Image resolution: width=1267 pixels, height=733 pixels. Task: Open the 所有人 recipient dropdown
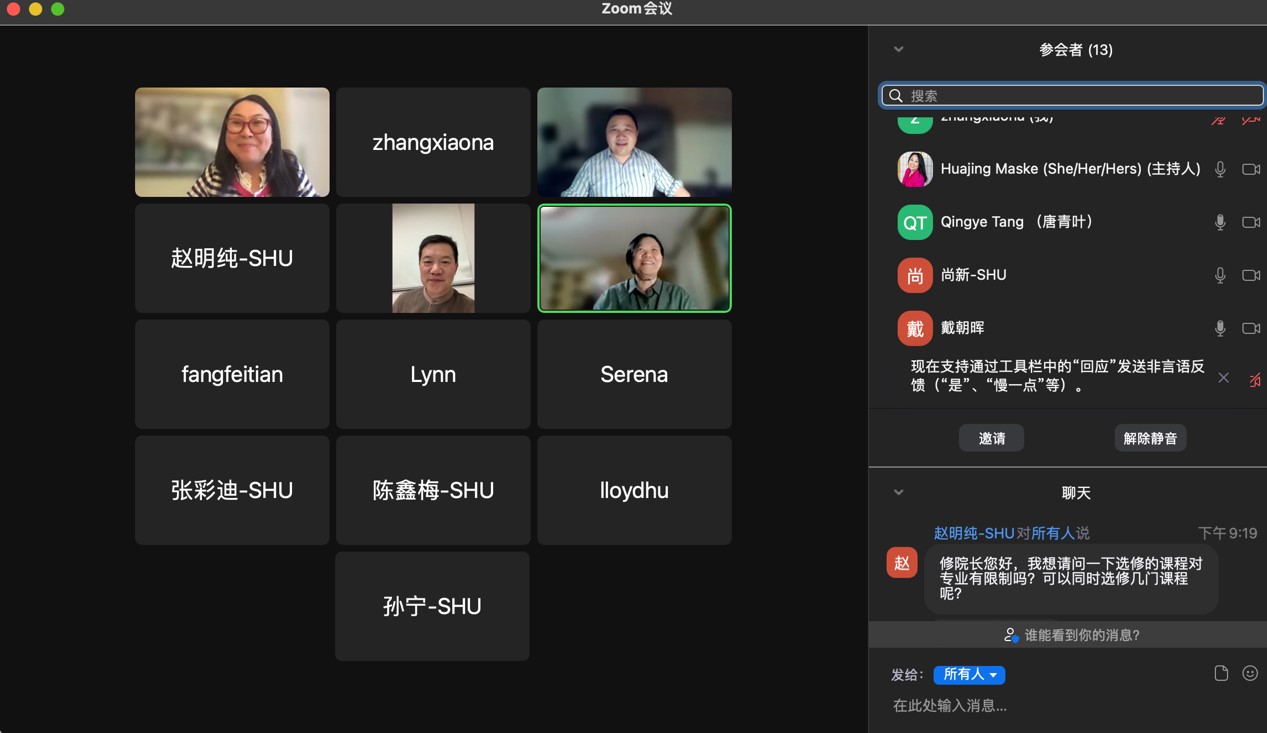coord(969,675)
